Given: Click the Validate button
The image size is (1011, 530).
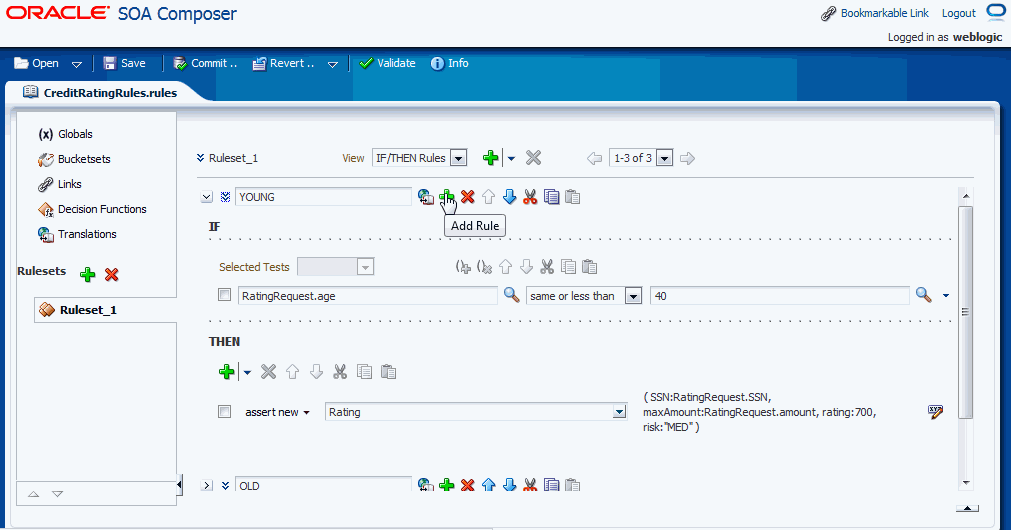Looking at the screenshot, I should point(387,63).
